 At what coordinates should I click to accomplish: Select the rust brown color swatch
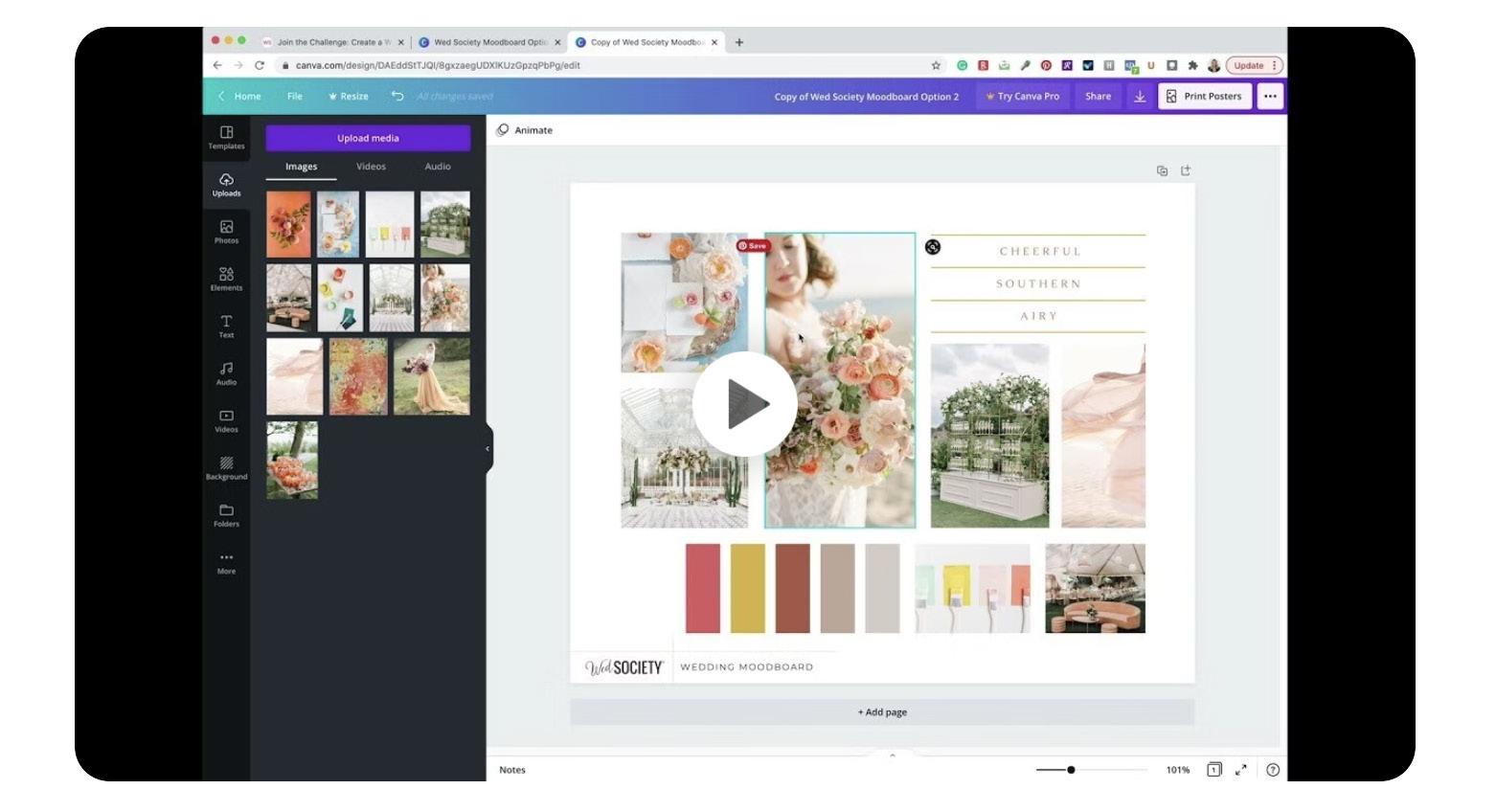[793, 588]
